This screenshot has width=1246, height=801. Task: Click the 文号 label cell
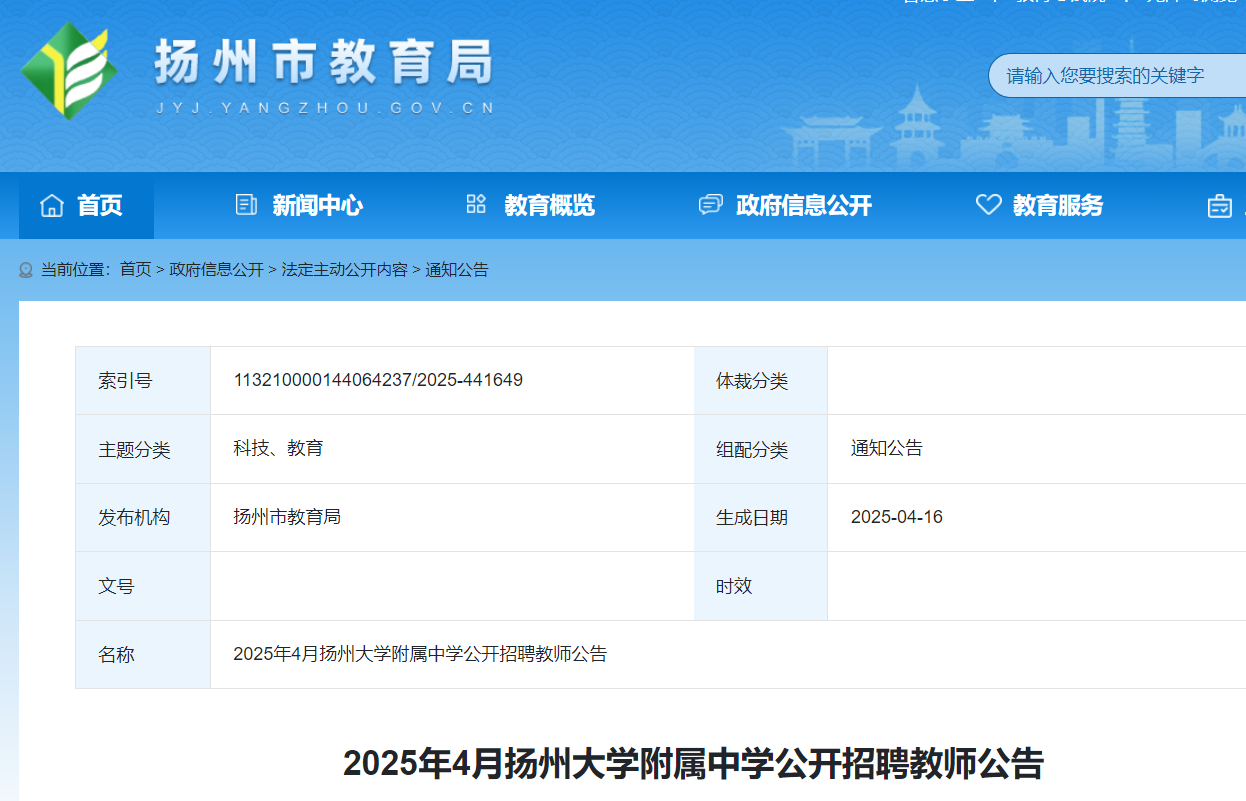[143, 586]
